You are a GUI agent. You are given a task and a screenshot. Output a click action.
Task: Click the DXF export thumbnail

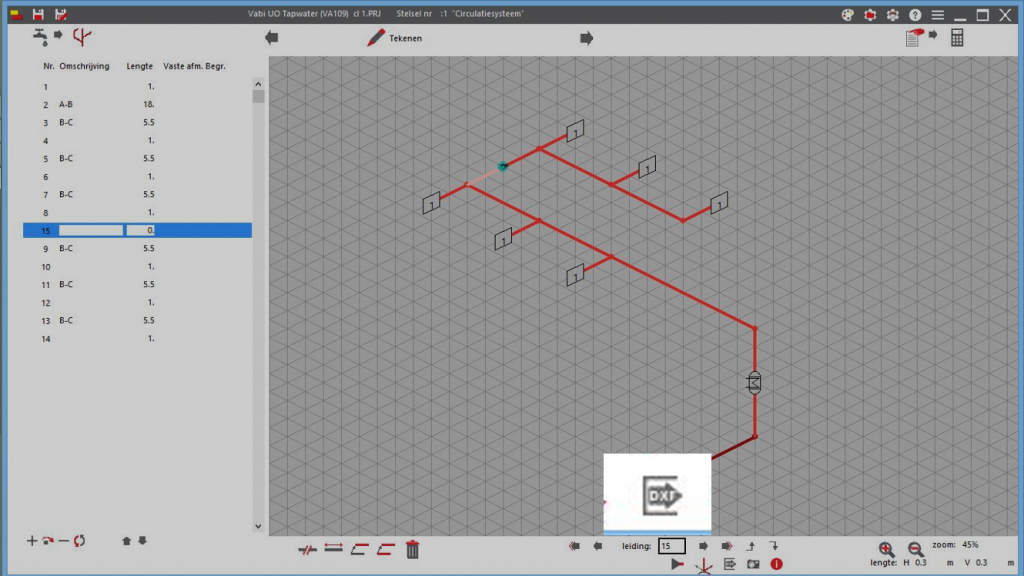(658, 494)
